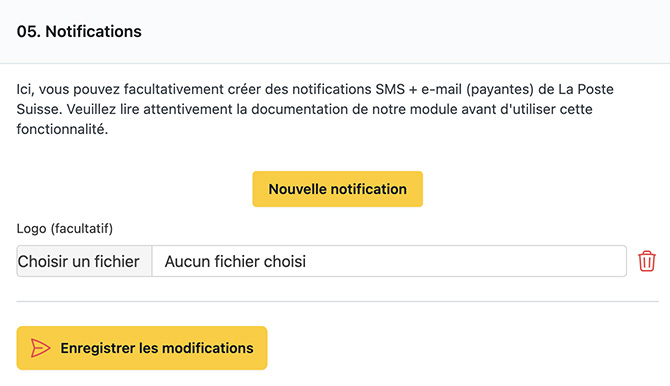Save changes with Enregistrer les modifications

142,348
